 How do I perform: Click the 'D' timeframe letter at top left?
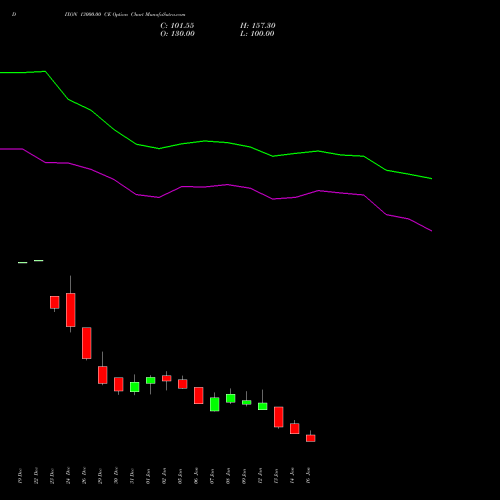[x=14, y=15]
